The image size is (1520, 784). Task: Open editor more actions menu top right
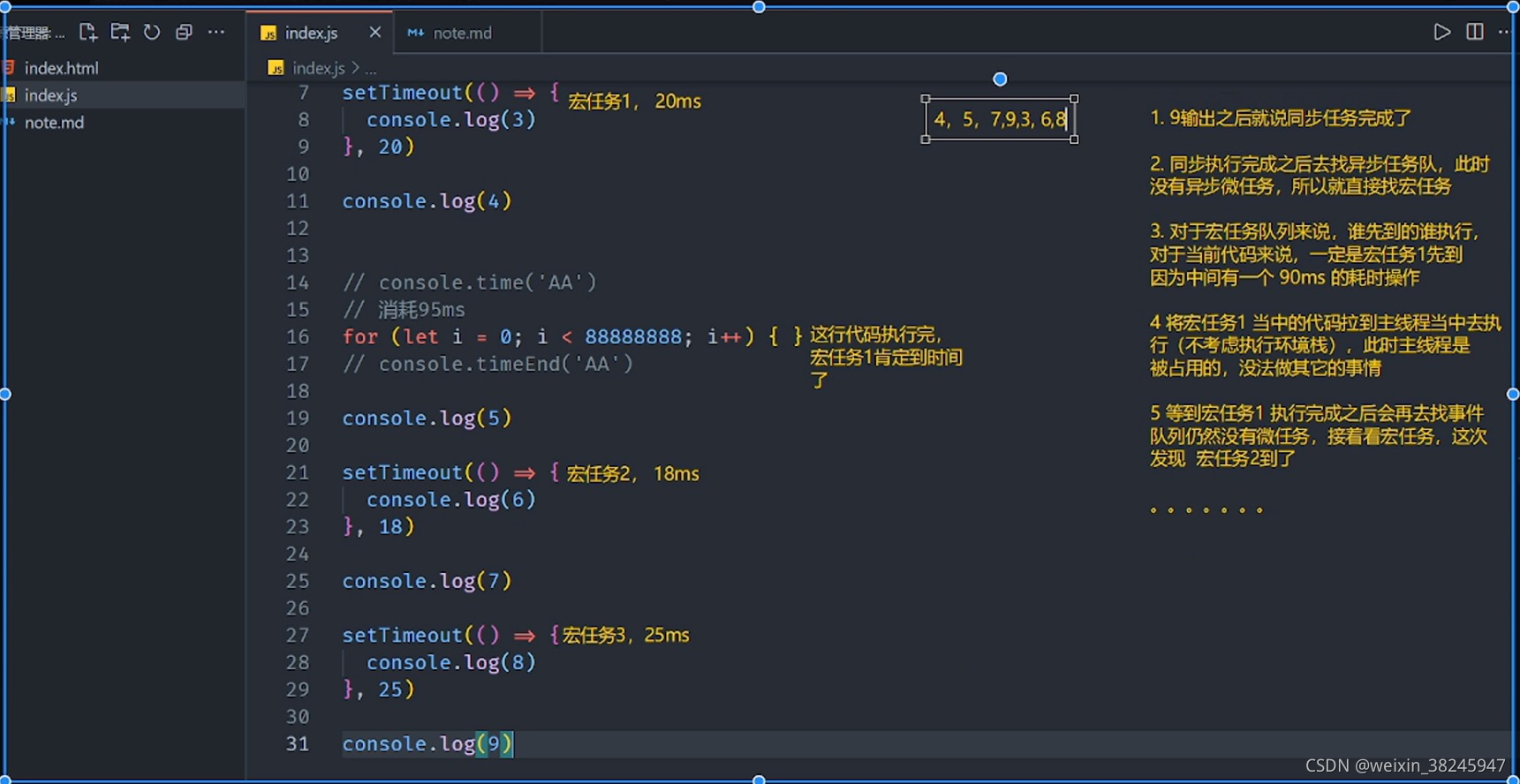[x=1505, y=32]
